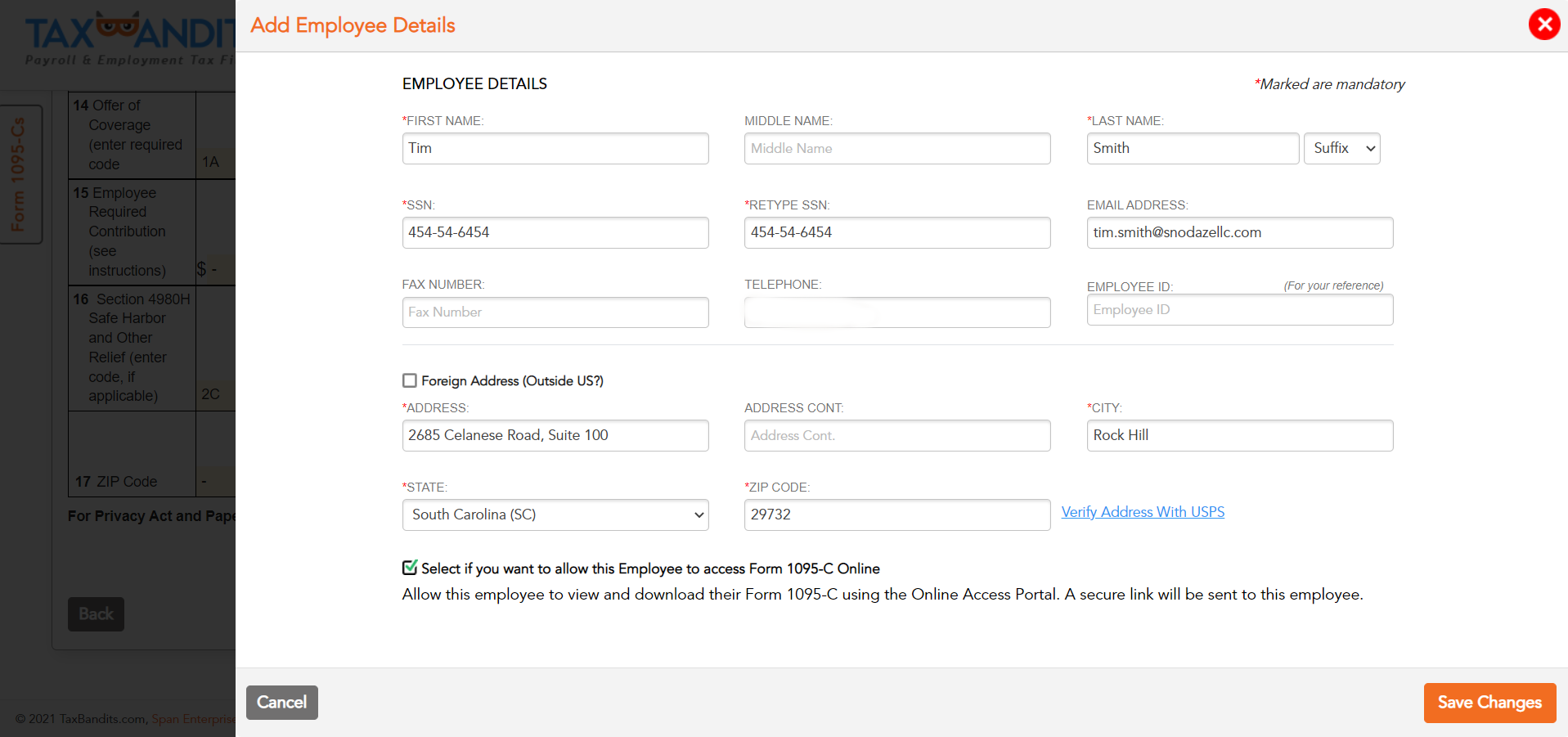
Task: Click the First Name field containing Tim
Action: pyautogui.click(x=555, y=148)
